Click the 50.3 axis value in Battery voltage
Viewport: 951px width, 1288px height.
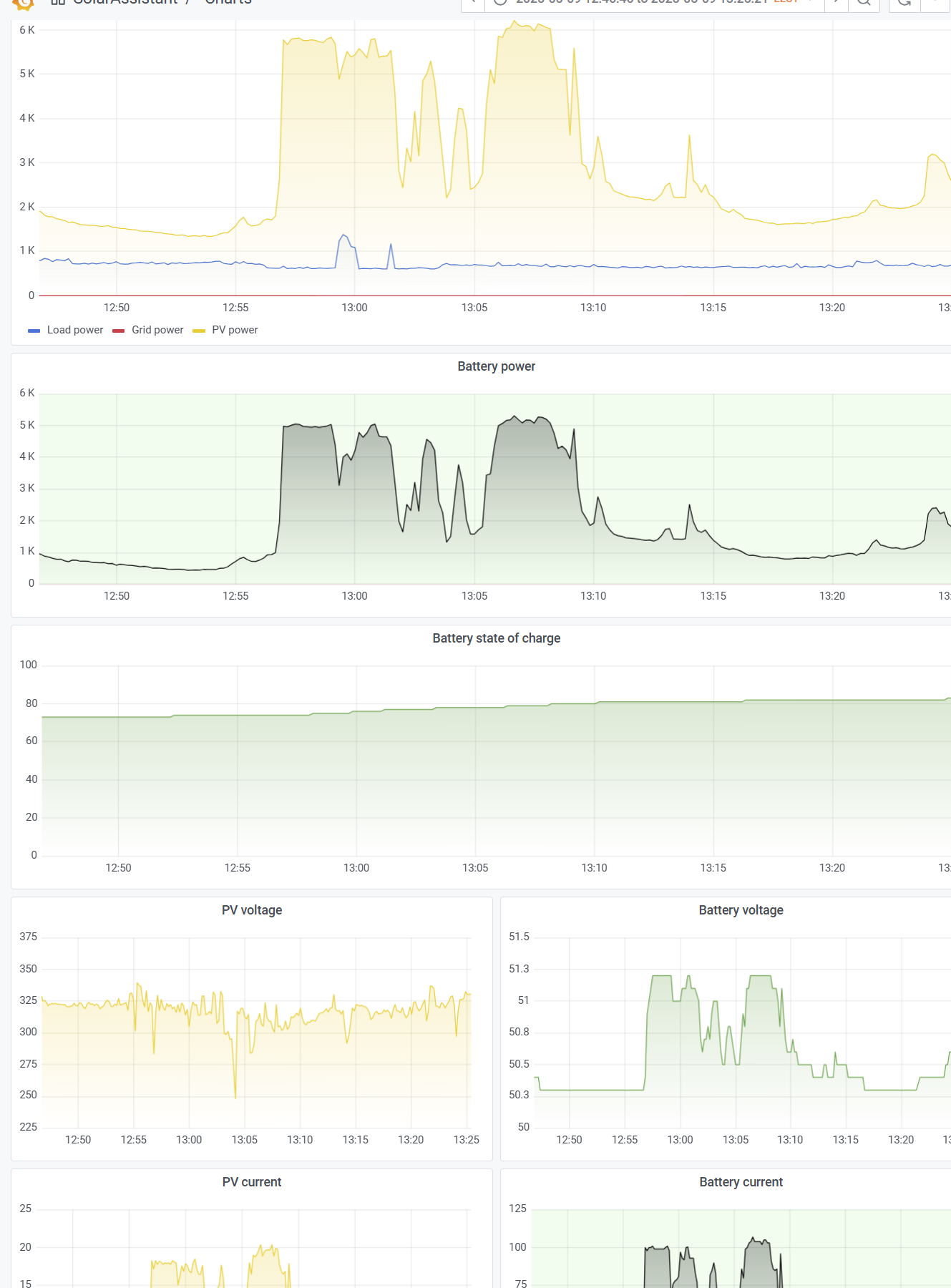[x=519, y=1095]
